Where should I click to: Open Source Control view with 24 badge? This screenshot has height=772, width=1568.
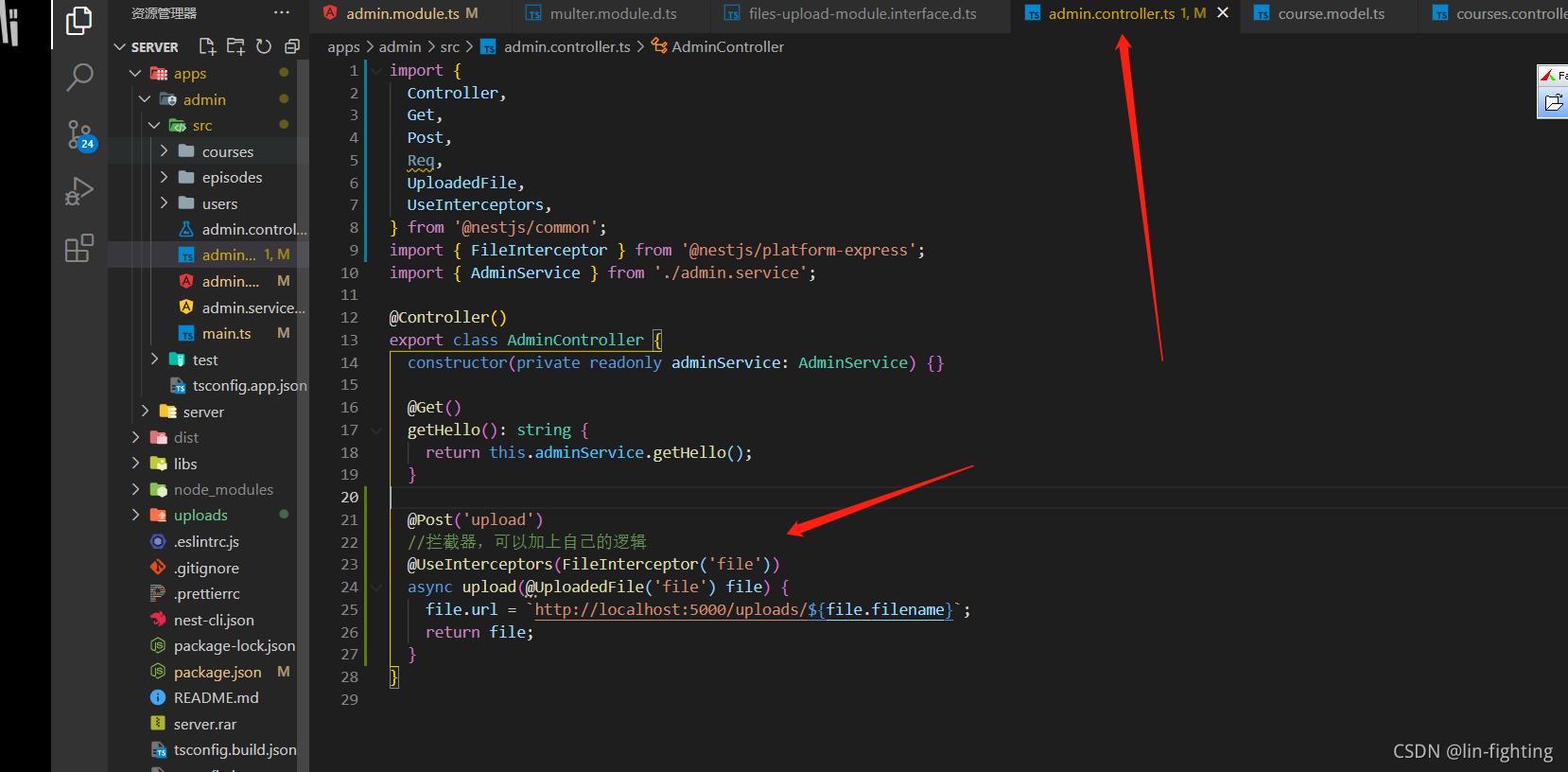coord(80,135)
